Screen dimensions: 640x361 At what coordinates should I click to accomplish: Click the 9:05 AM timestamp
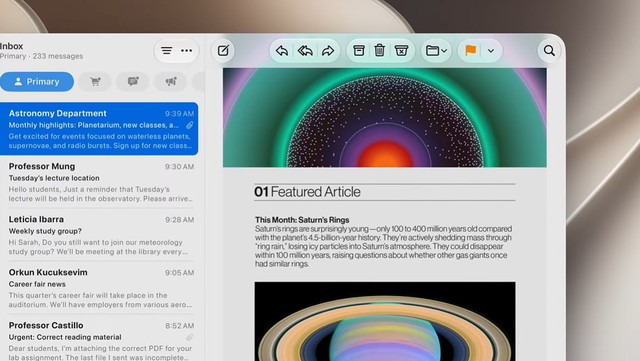[x=179, y=273]
